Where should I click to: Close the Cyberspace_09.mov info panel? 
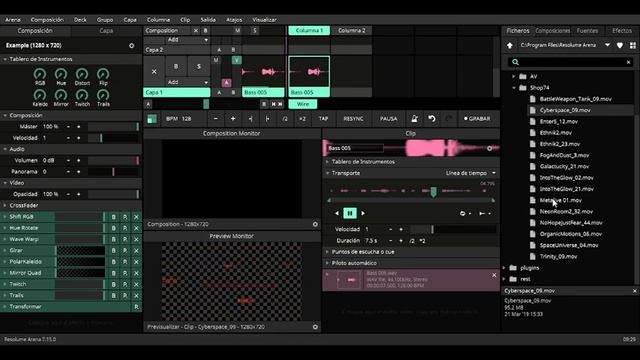pyautogui.click(x=635, y=291)
